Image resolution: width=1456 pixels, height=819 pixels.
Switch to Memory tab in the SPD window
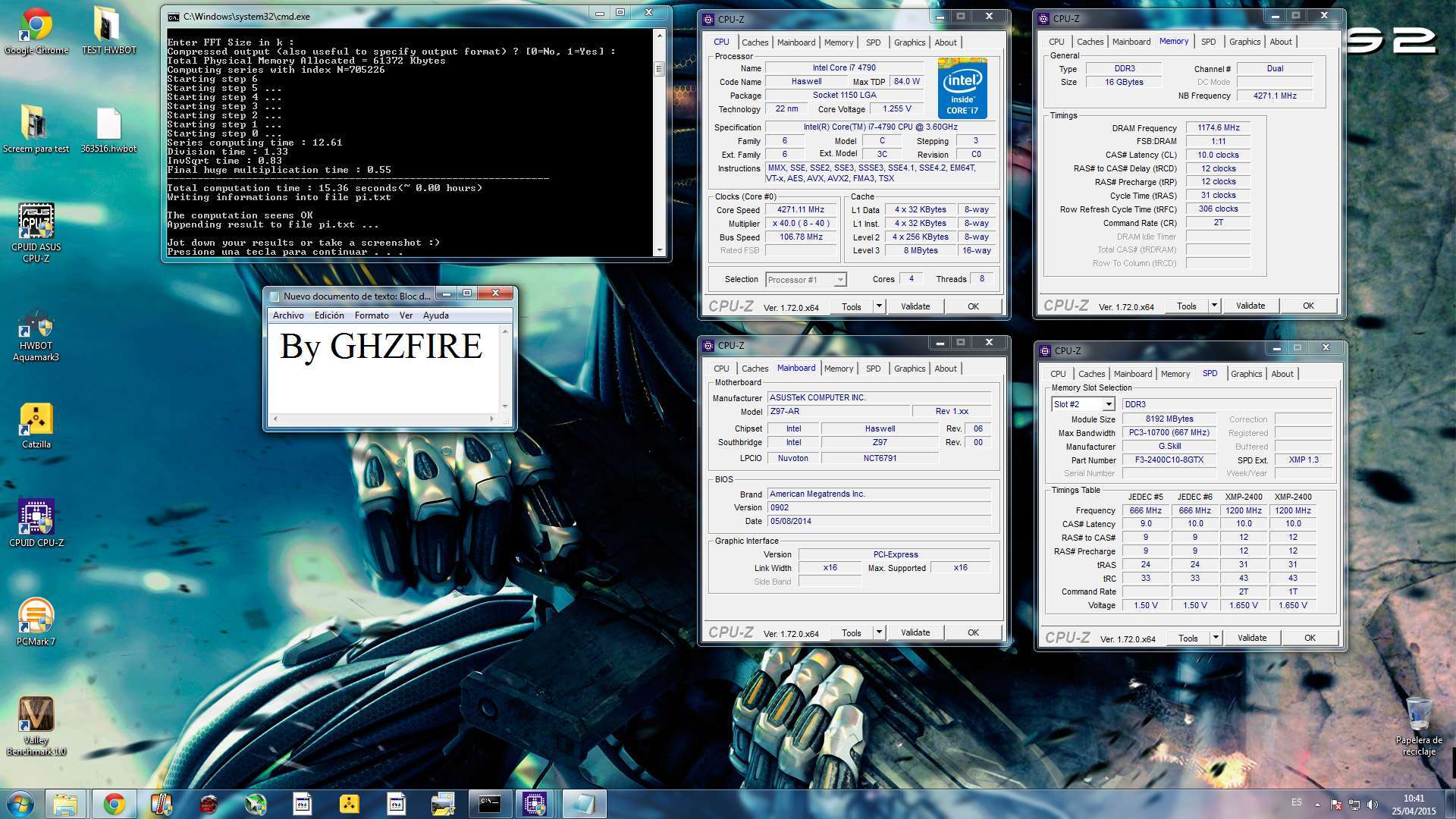[x=1175, y=374]
